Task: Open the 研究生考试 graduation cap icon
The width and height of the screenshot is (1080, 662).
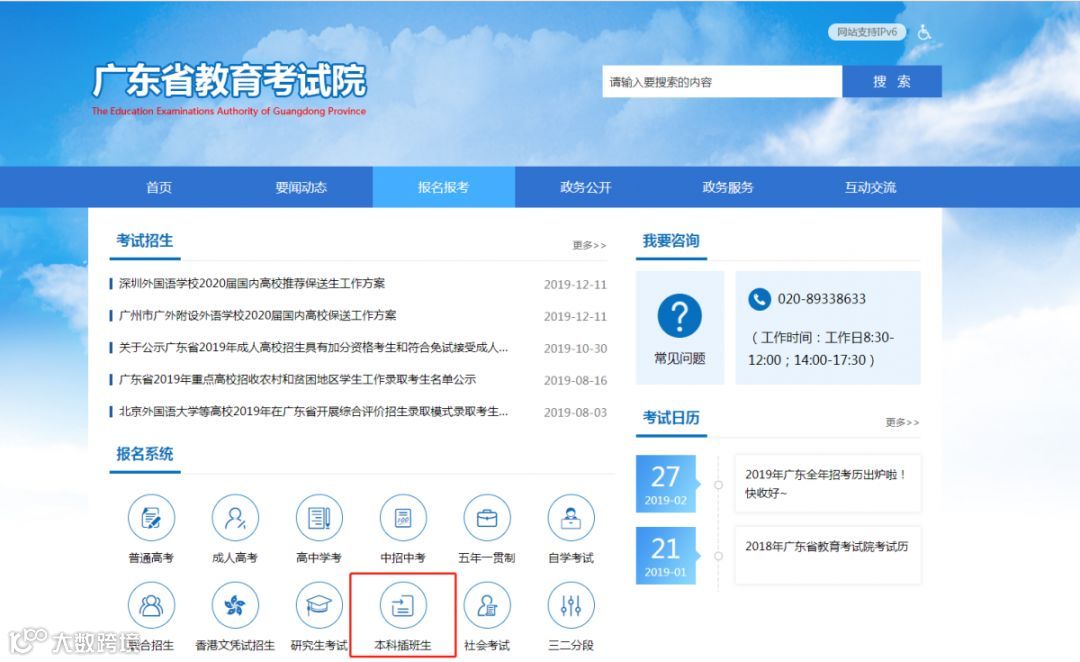Action: [319, 606]
